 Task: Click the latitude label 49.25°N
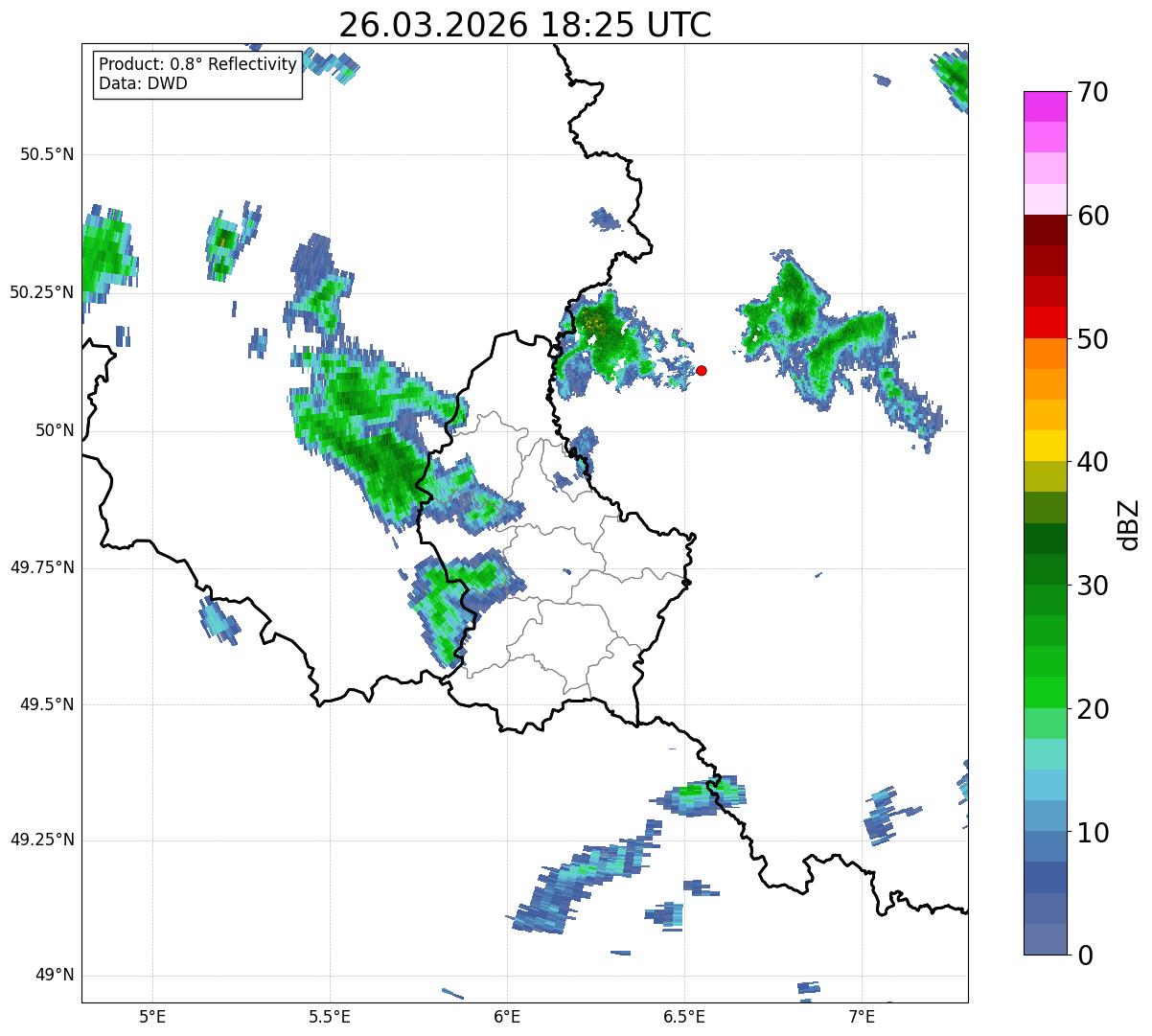point(41,840)
